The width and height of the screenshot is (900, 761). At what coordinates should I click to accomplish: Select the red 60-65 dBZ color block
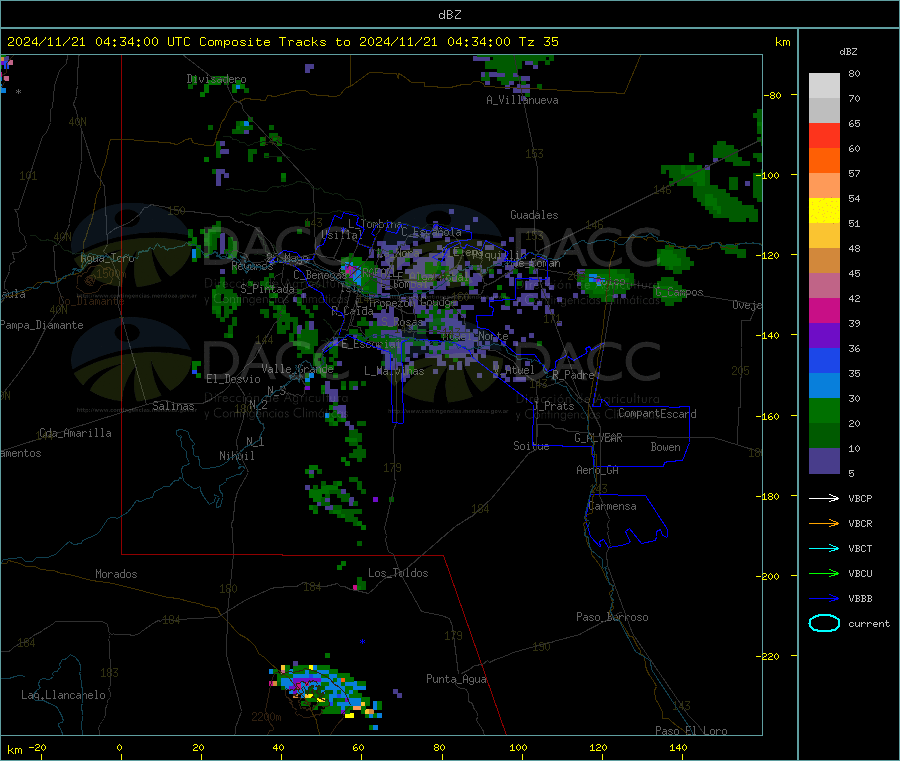coord(824,135)
